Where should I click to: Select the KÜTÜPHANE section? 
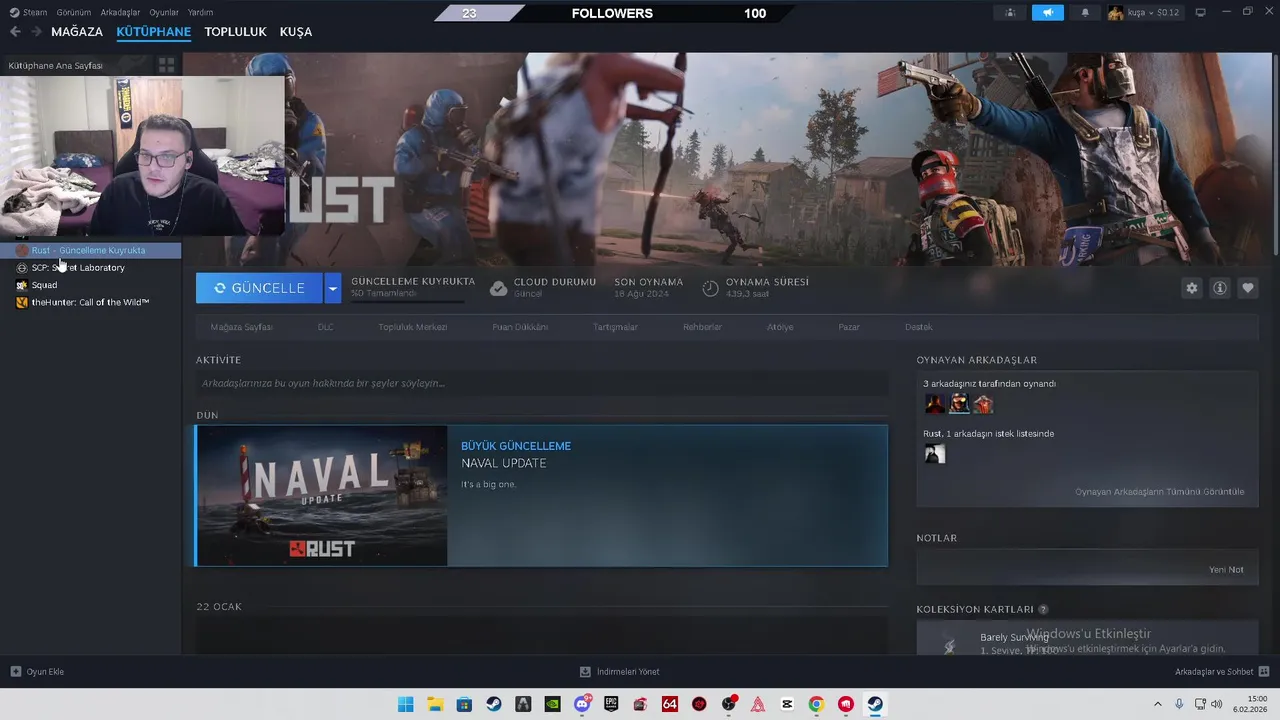[153, 32]
